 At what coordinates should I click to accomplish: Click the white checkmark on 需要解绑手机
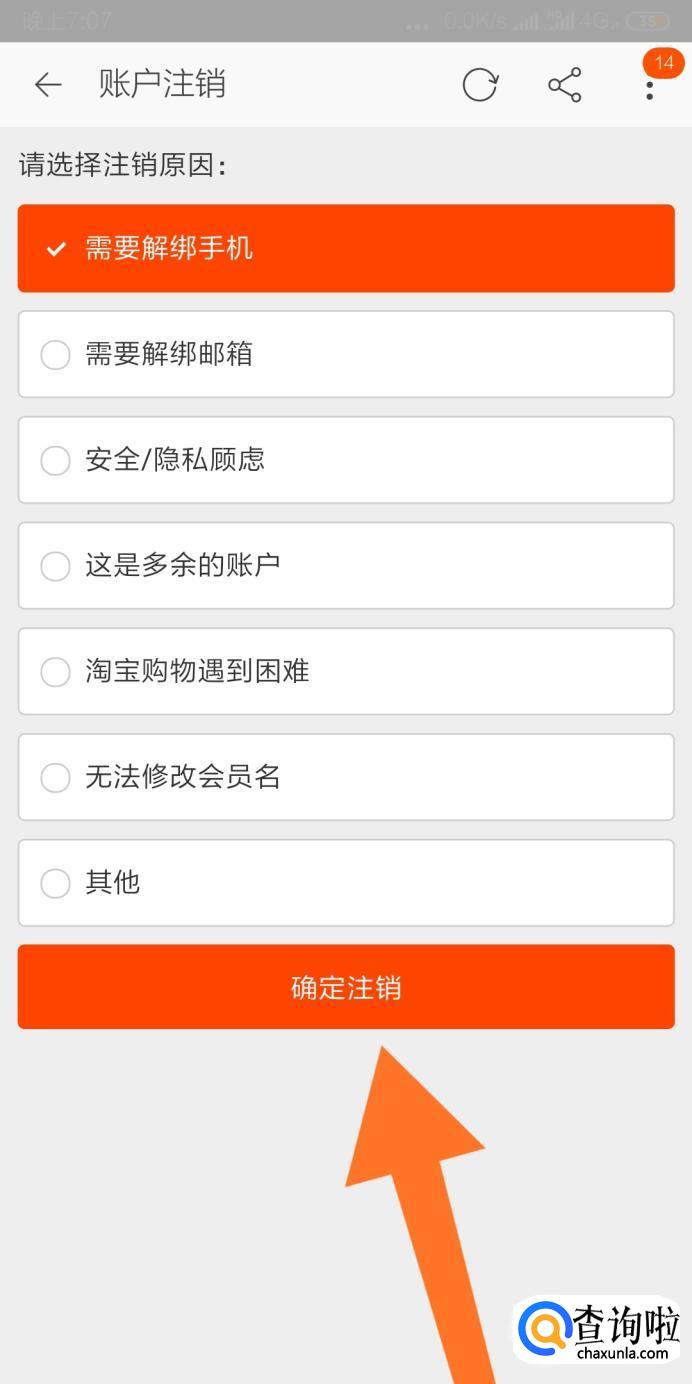(x=56, y=249)
